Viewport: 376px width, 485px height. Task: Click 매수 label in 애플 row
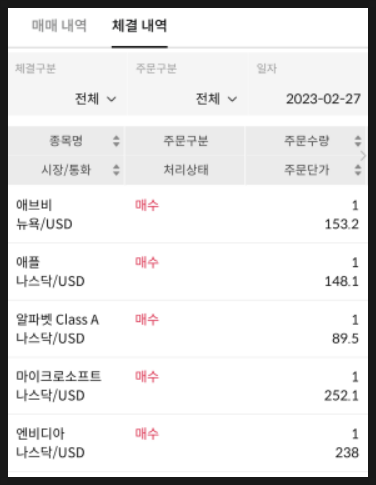click(x=147, y=262)
